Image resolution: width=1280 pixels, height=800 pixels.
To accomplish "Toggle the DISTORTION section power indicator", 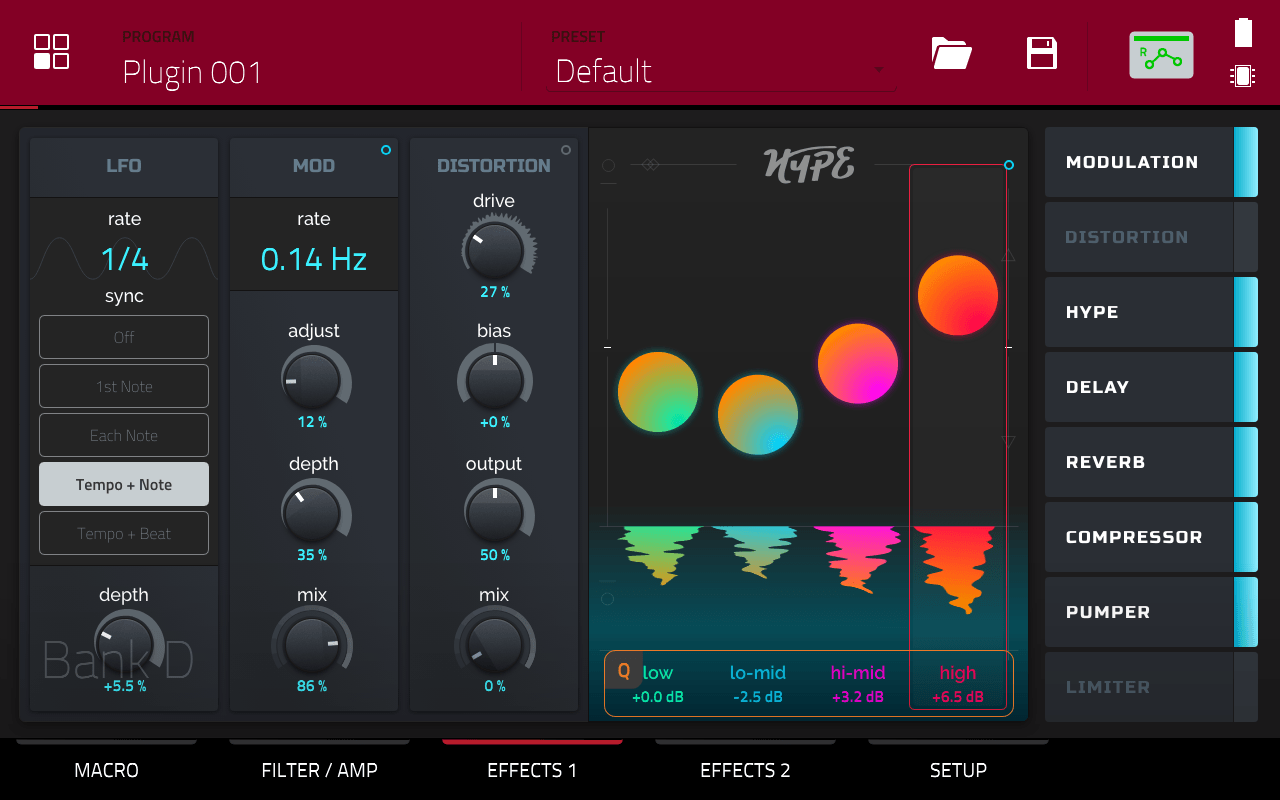I will point(566,150).
